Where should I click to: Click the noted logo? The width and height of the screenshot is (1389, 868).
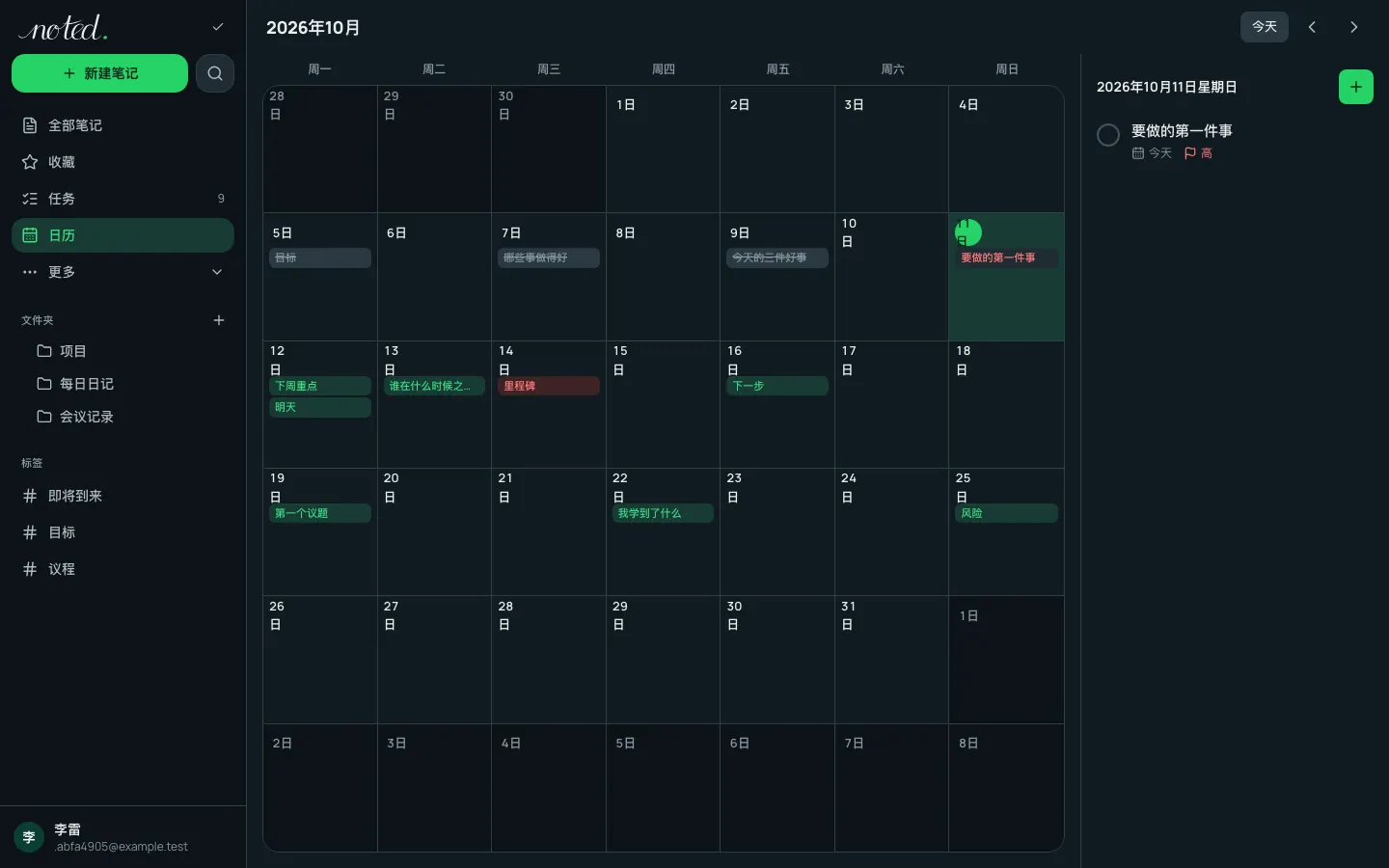click(x=64, y=28)
